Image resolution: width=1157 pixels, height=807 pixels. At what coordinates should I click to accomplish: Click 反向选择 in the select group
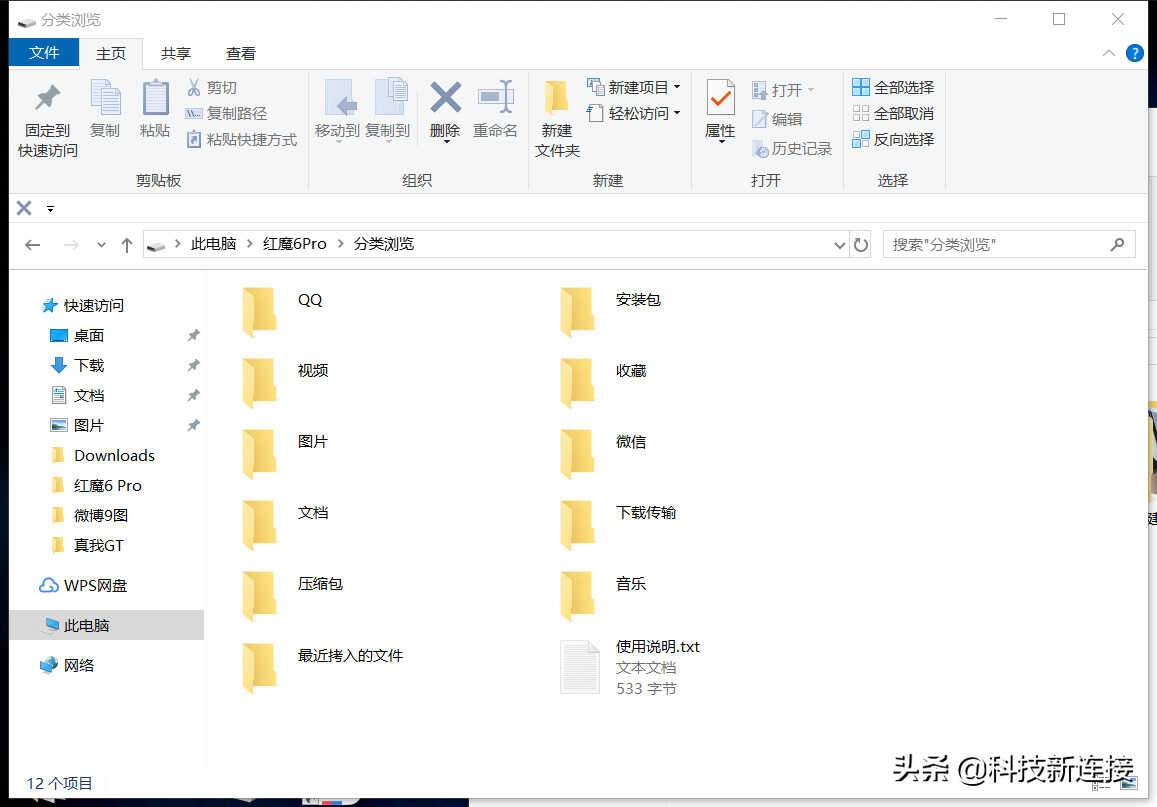893,139
